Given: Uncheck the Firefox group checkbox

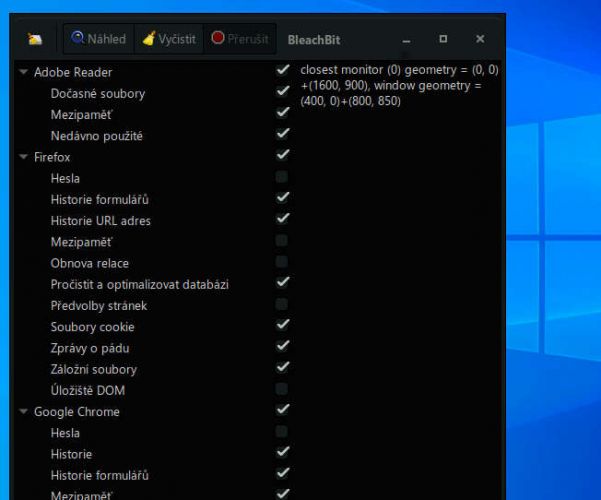Looking at the screenshot, I should coord(283,155).
